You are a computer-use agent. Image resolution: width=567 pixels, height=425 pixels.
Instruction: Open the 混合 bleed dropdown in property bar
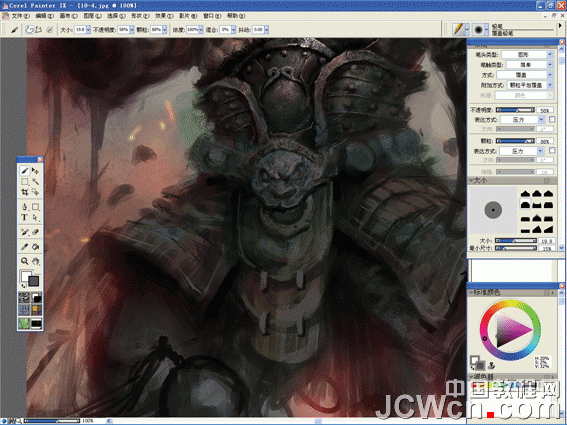[x=233, y=30]
